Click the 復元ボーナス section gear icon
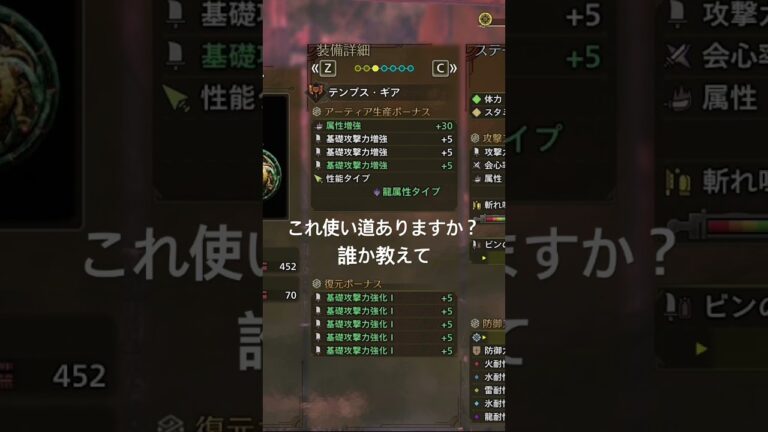 pos(317,284)
